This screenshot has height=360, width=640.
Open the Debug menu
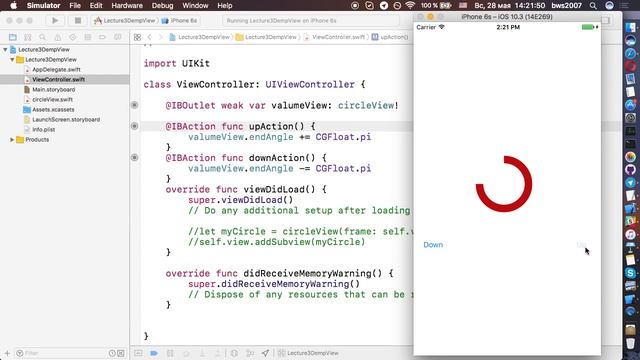click(x=162, y=6)
